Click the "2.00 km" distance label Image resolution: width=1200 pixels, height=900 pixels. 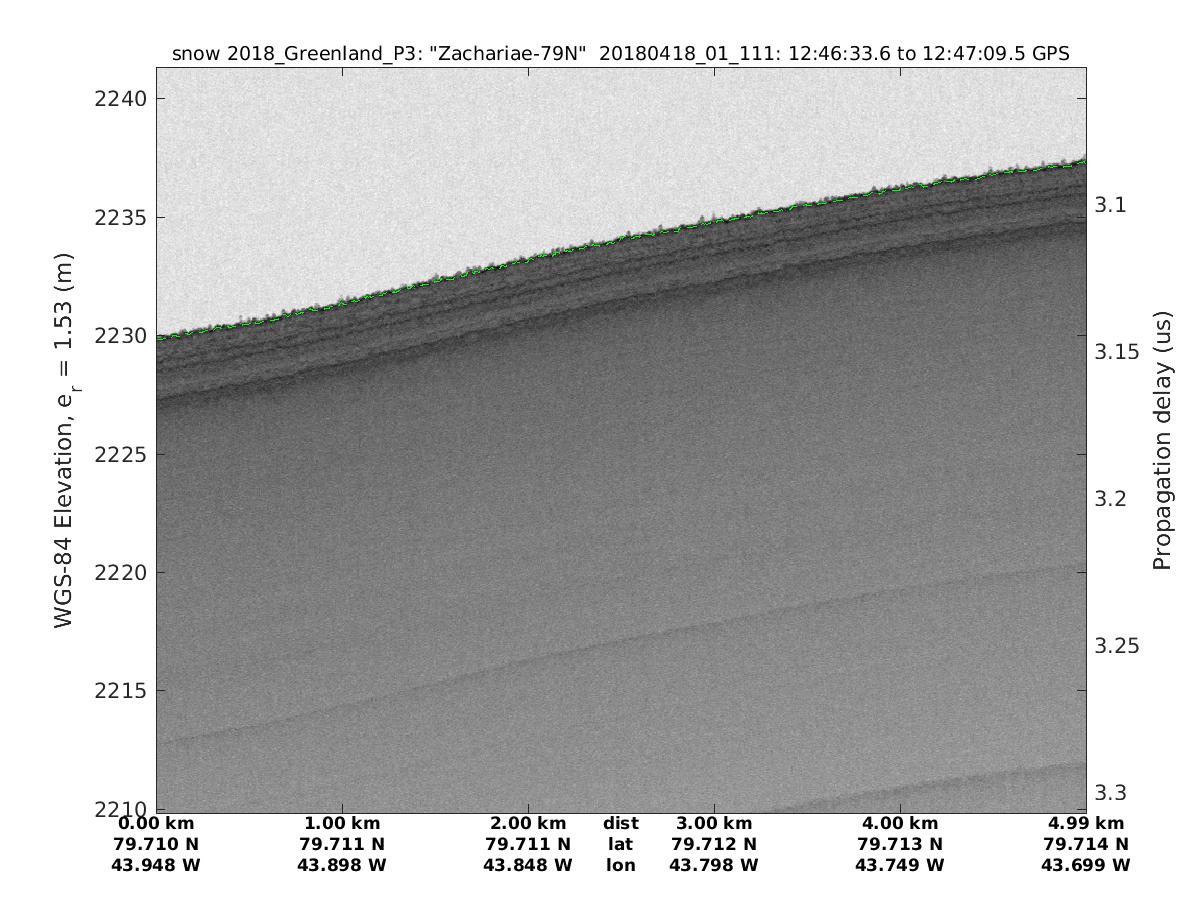pyautogui.click(x=528, y=824)
